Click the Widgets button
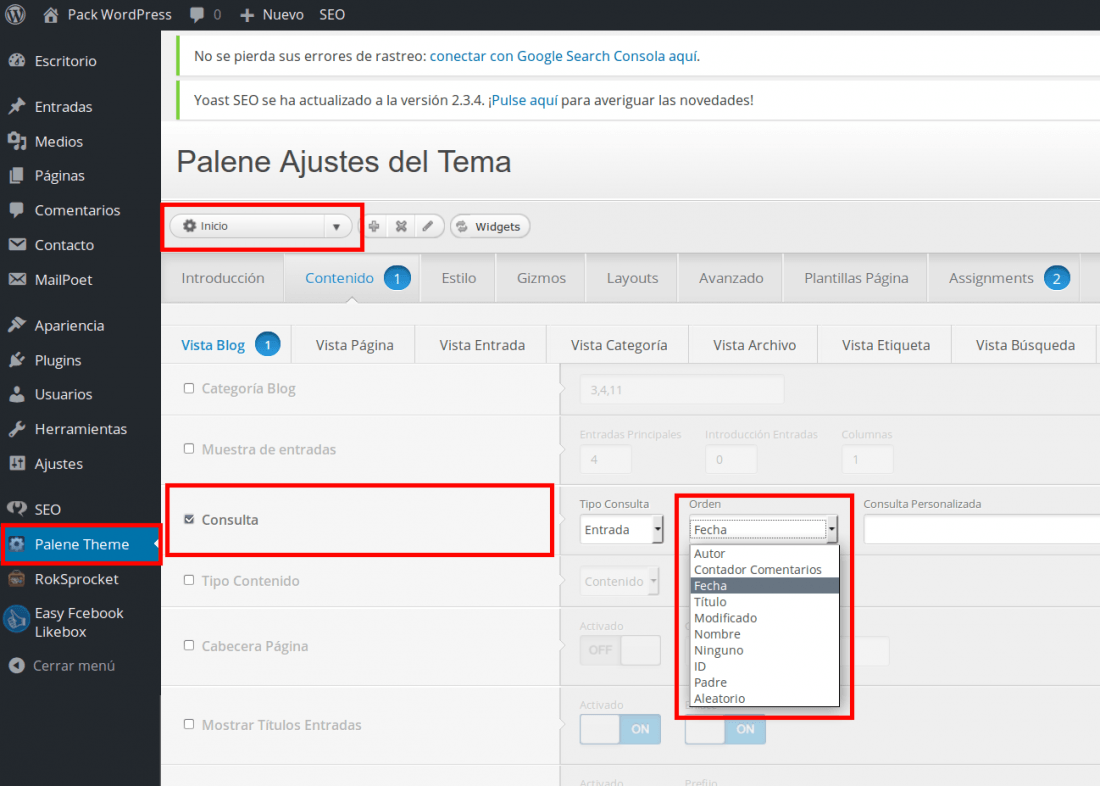 tap(490, 226)
